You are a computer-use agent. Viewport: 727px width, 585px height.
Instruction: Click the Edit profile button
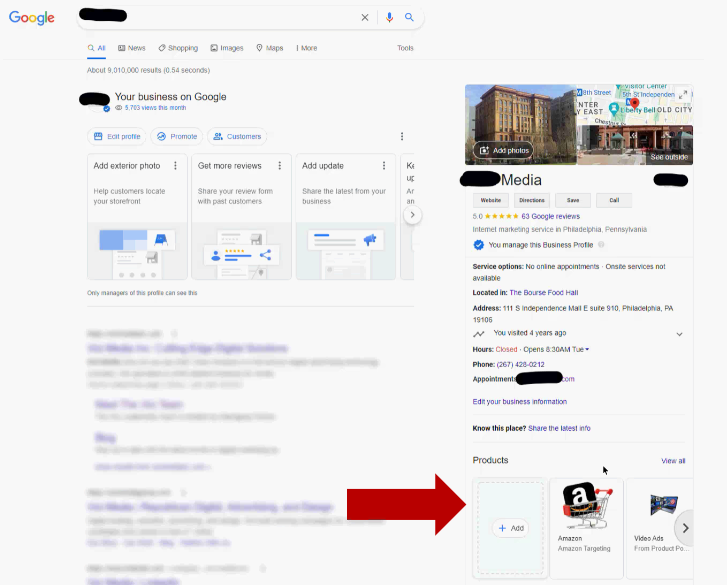tap(117, 136)
